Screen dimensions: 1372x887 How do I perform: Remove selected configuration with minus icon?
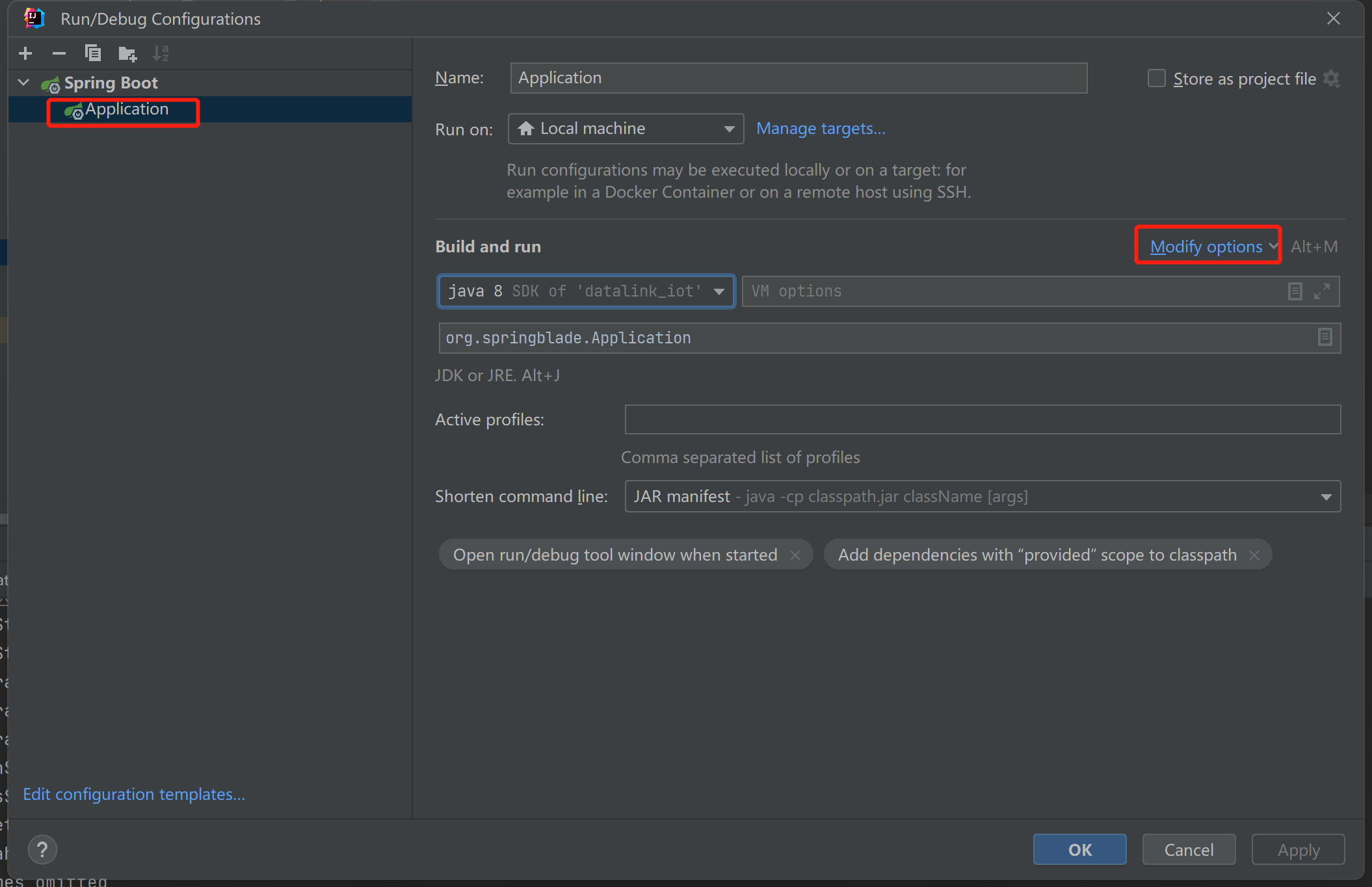59,53
